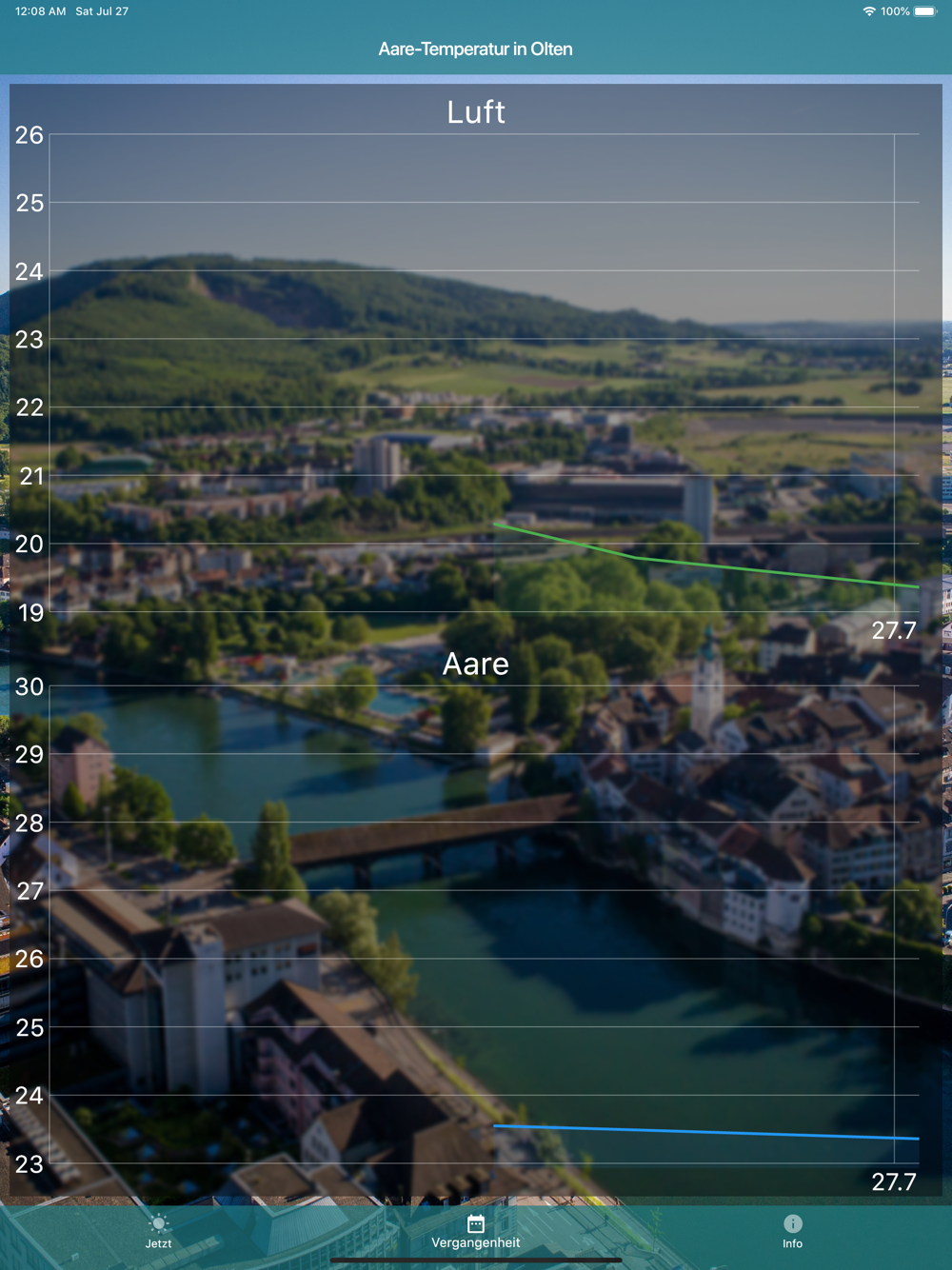This screenshot has height=1270, width=952.
Task: Click the Luft chart title
Action: [x=476, y=112]
